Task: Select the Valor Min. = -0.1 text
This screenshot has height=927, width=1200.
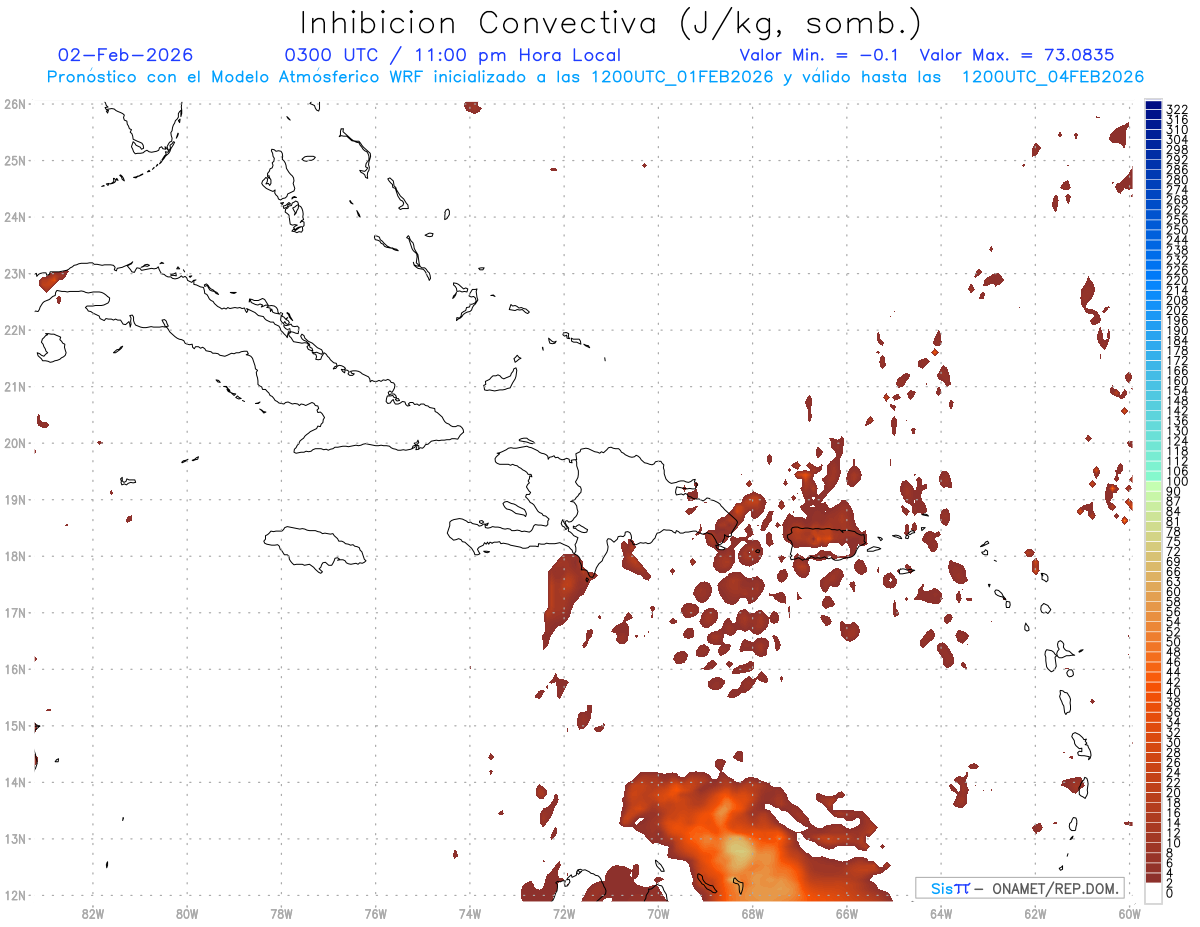Action: coord(818,55)
